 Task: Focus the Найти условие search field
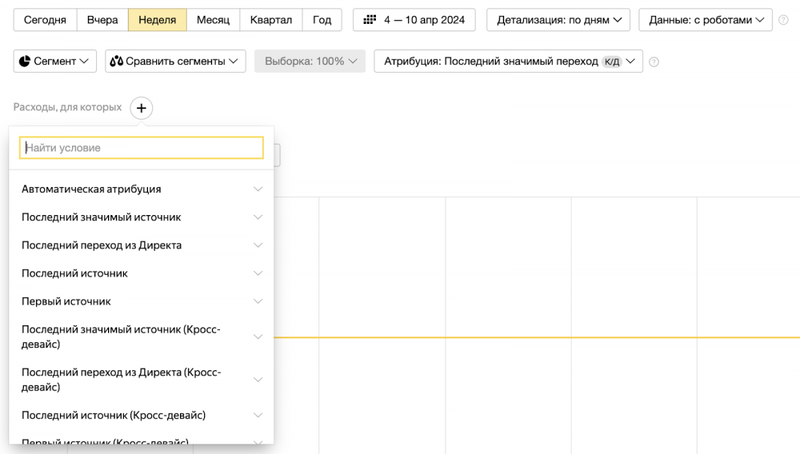pos(141,148)
